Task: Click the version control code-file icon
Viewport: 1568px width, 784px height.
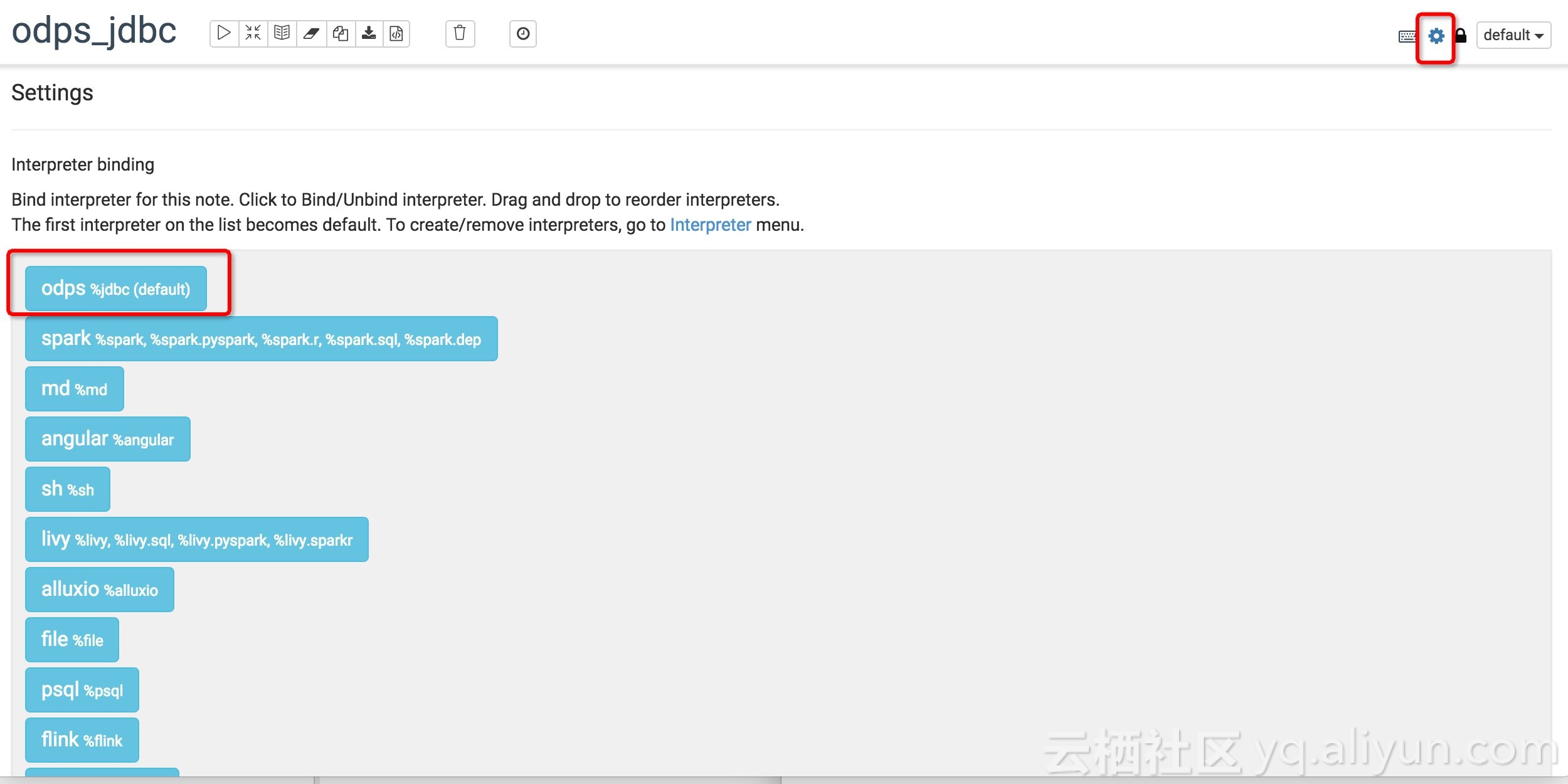Action: click(396, 33)
